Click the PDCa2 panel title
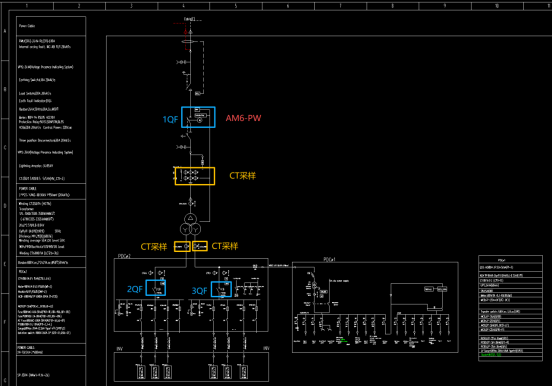 pos(124,256)
